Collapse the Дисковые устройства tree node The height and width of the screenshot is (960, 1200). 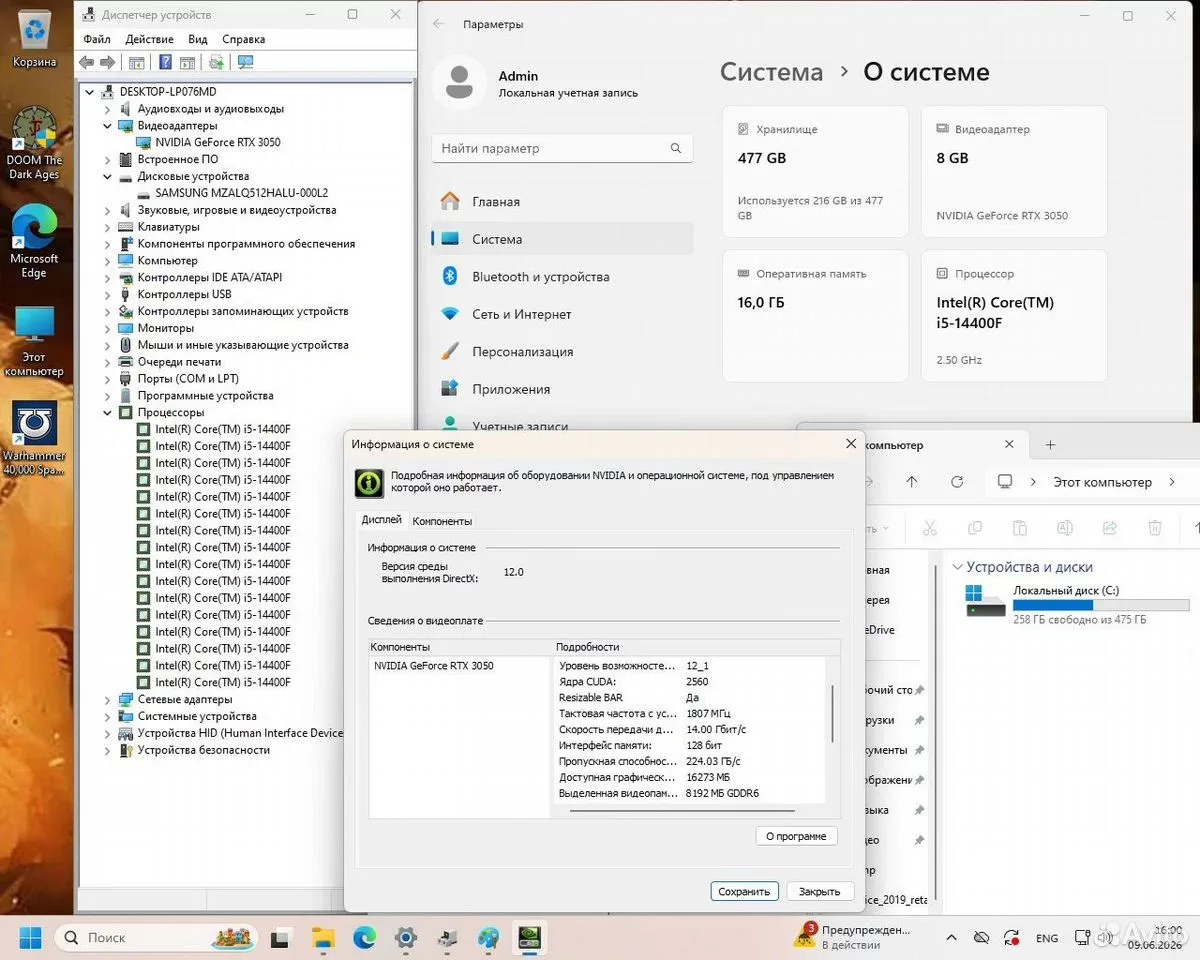[108, 176]
